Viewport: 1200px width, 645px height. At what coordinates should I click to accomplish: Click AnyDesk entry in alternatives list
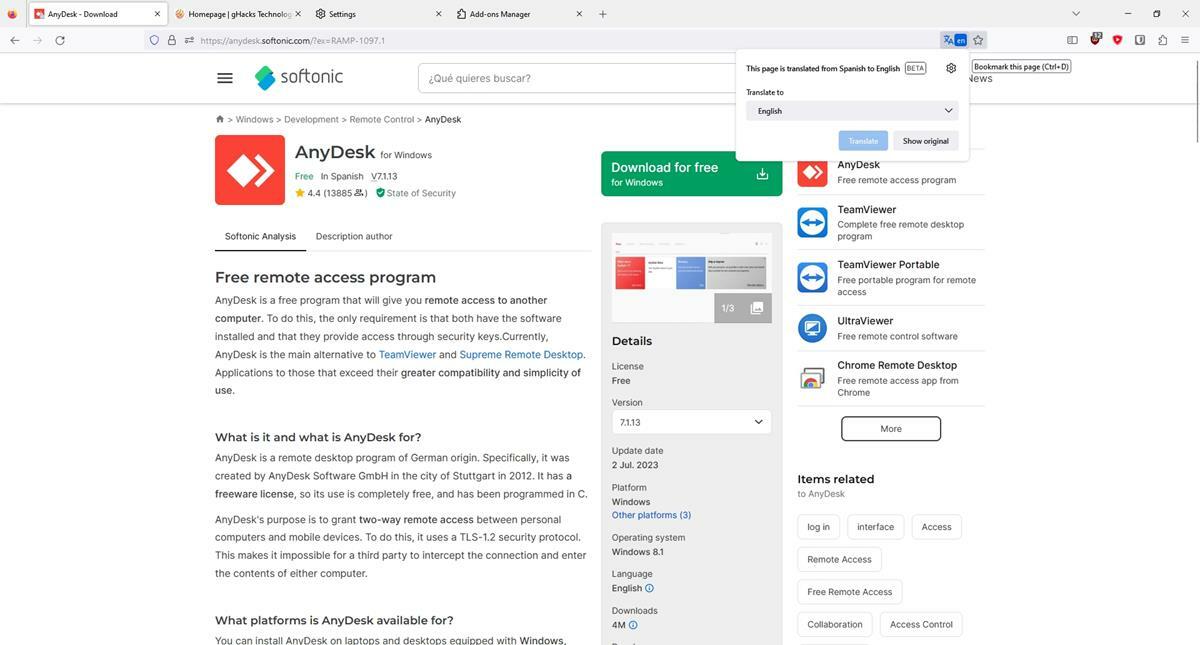[x=890, y=172]
